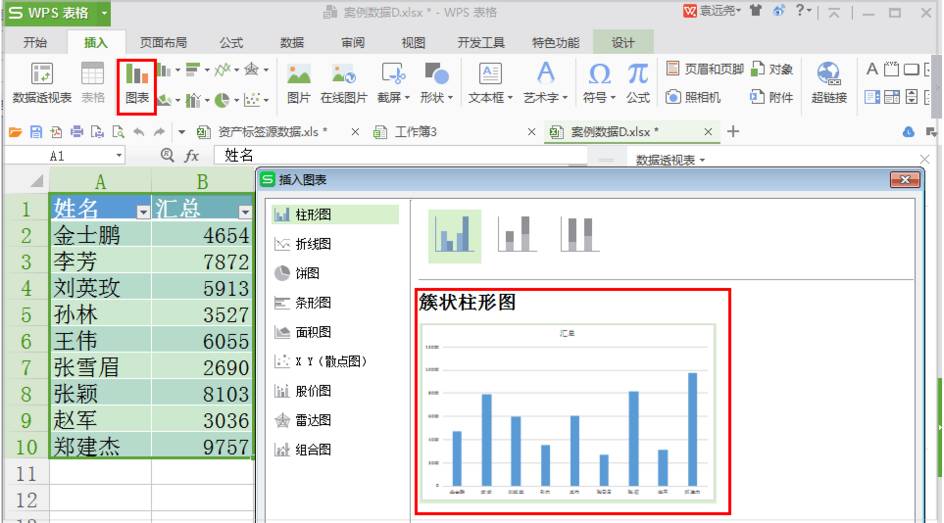This screenshot has width=944, height=523.
Task: Choose the stacked column chart subtype thumbnail
Action: pos(517,235)
